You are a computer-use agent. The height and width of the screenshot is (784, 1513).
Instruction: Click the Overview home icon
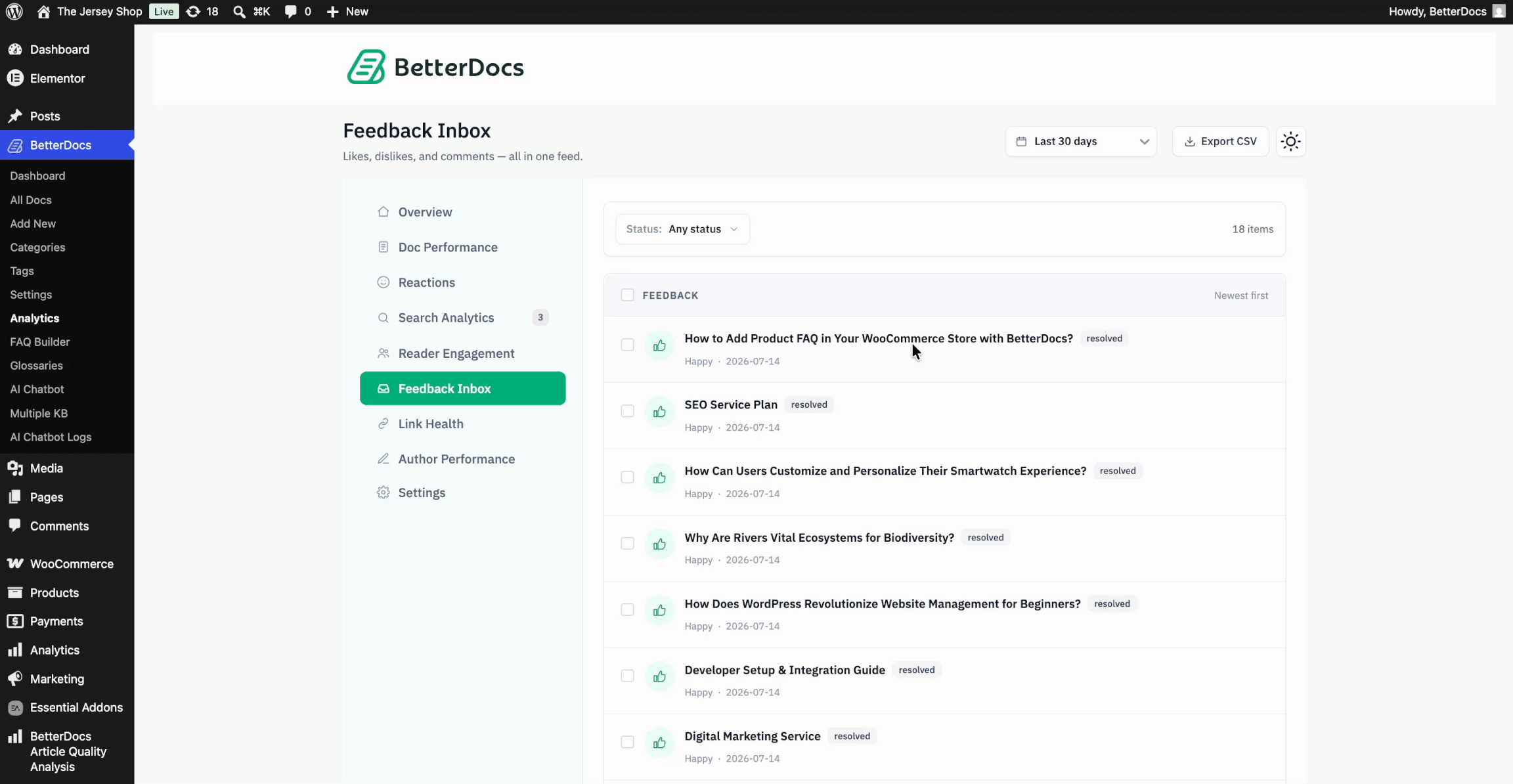tap(384, 211)
